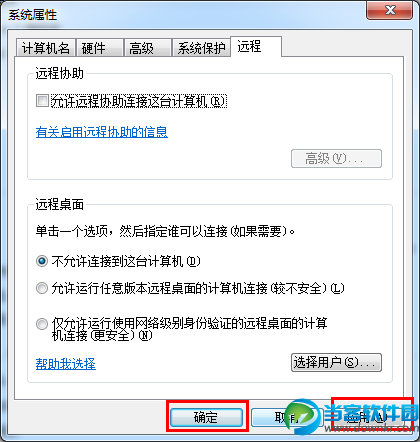Click the 远程桌面 group heading
This screenshot has width=420, height=442.
point(60,204)
